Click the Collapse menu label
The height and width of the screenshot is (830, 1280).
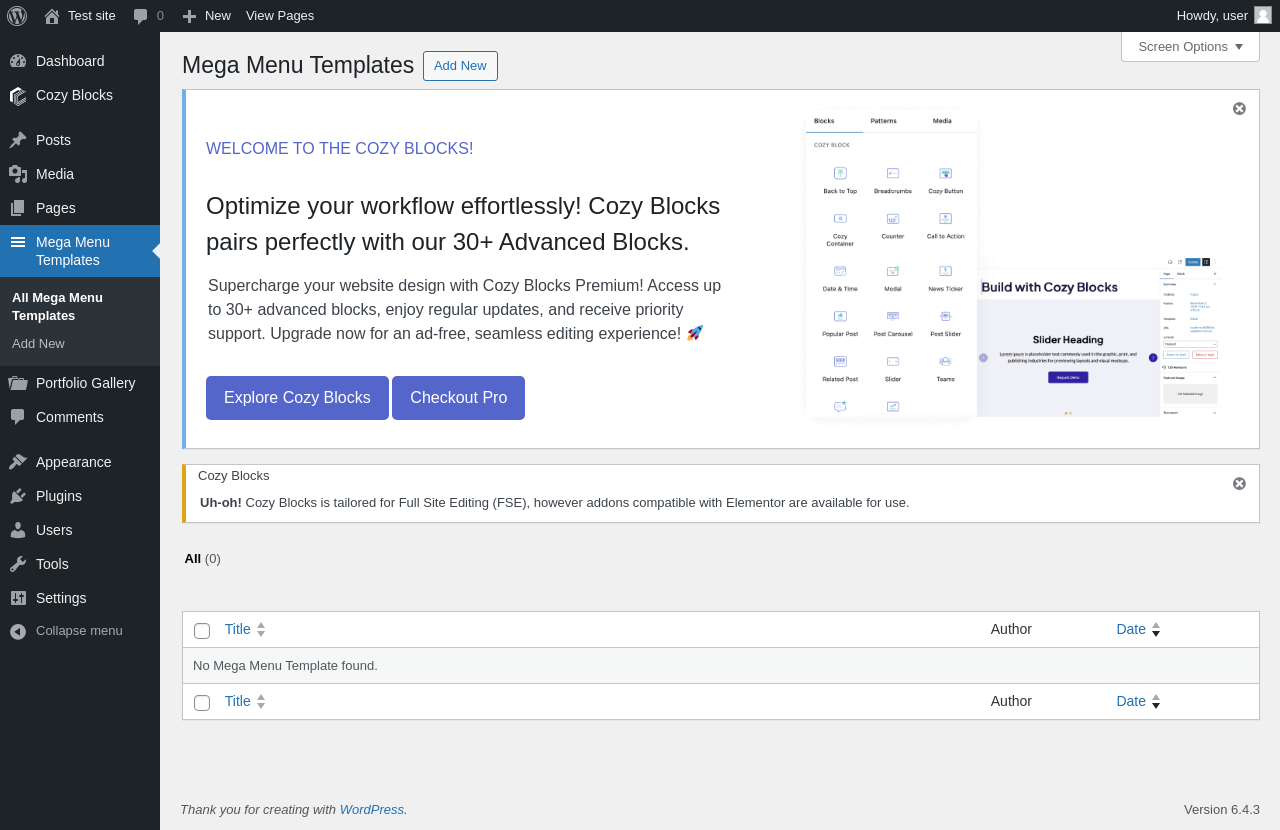coord(79,631)
